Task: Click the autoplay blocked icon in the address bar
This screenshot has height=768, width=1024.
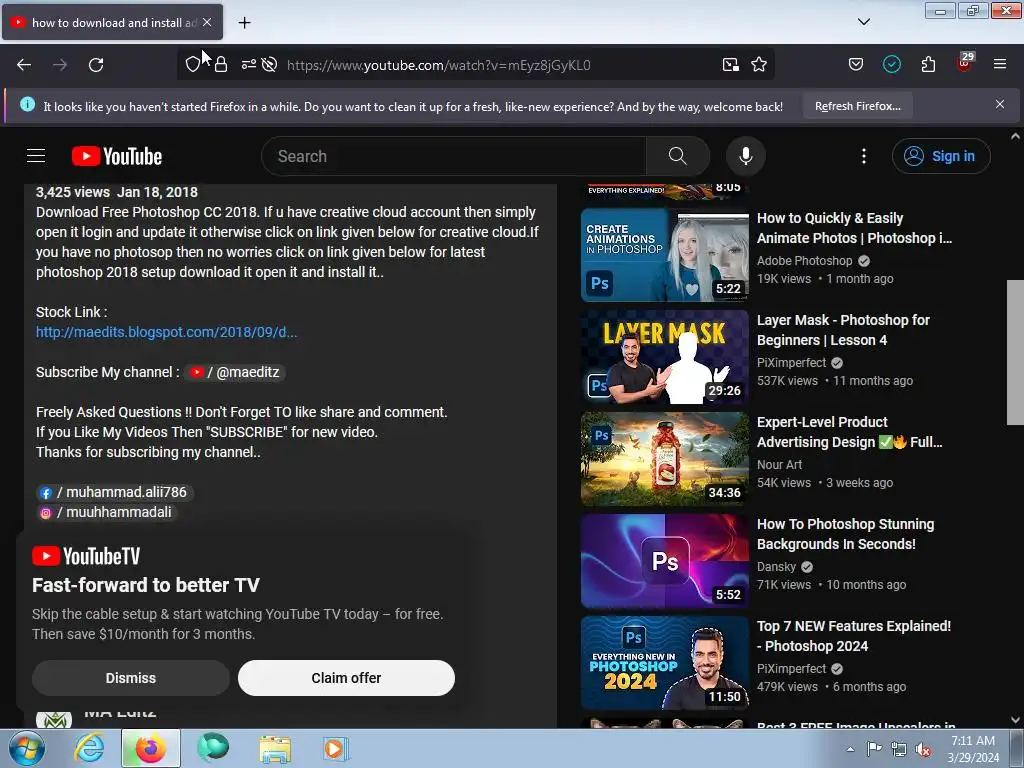Action: tap(269, 65)
